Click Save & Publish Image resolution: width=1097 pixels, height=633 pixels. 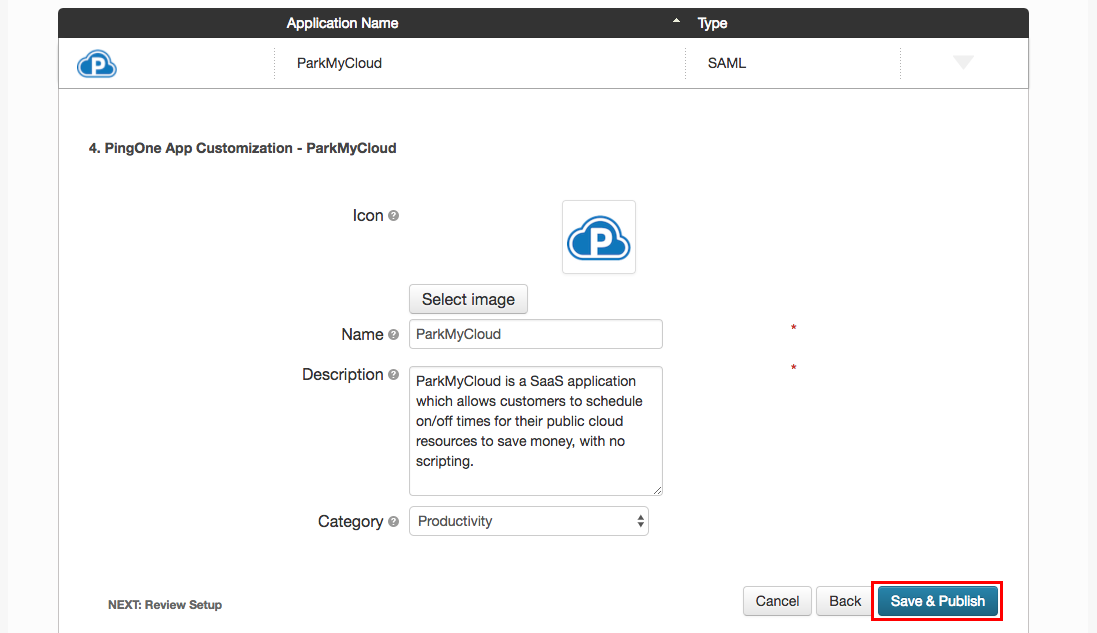[937, 601]
